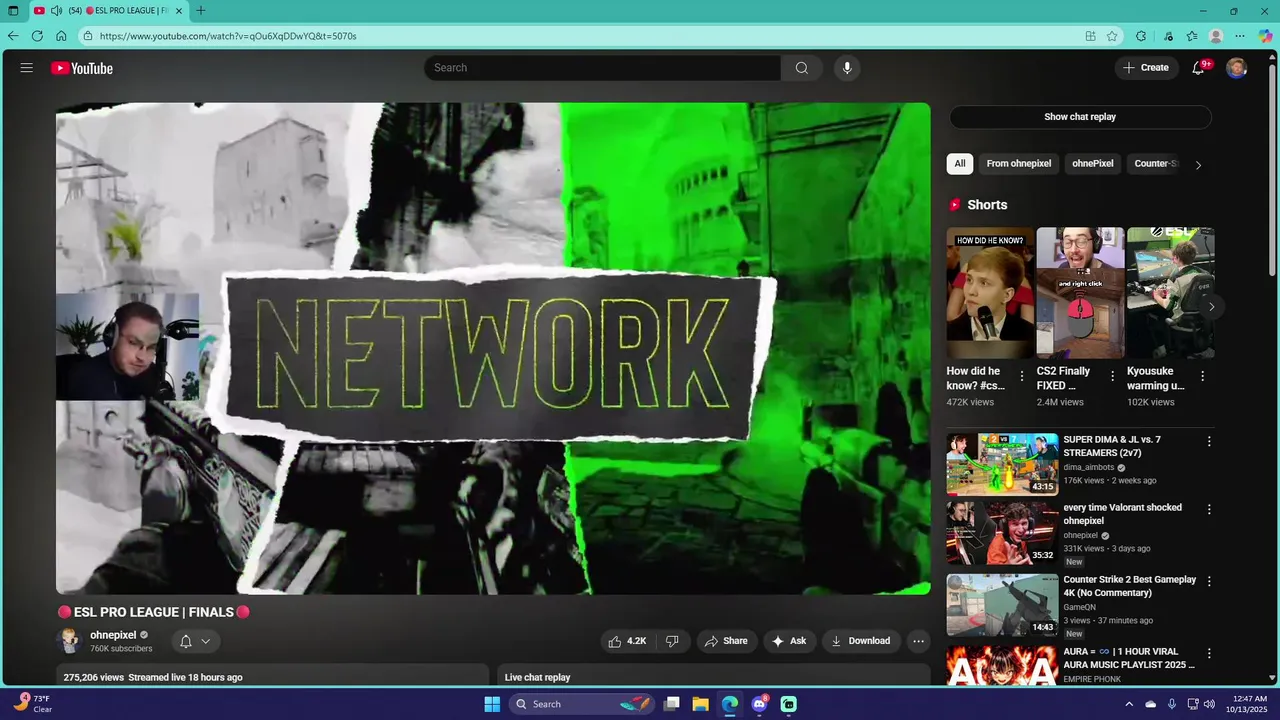This screenshot has height=720, width=1280.
Task: Open options for Counter Strike 2 Best Gameplay
Action: (x=1209, y=581)
